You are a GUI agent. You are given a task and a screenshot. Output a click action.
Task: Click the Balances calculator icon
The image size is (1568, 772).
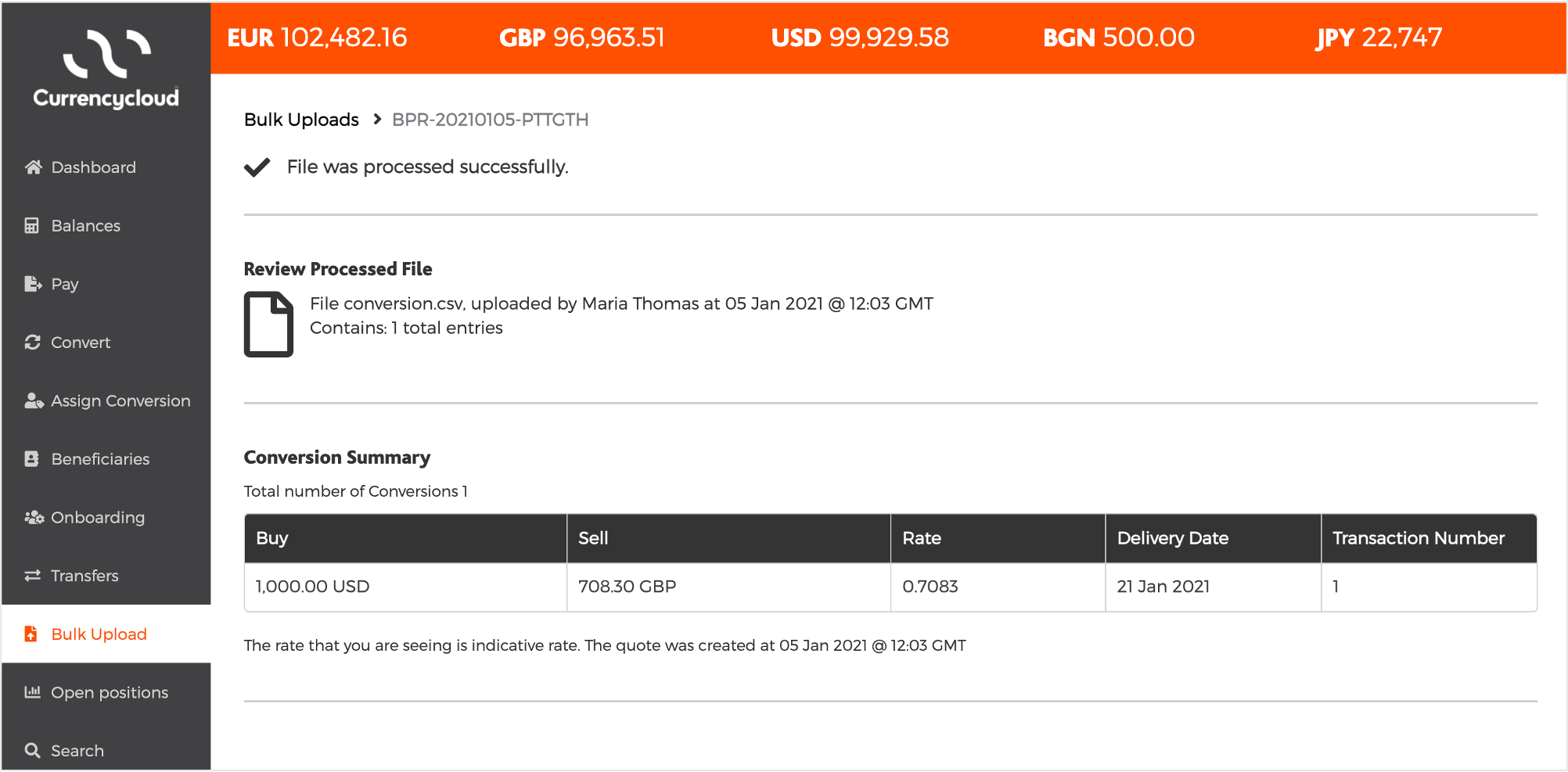tap(32, 226)
